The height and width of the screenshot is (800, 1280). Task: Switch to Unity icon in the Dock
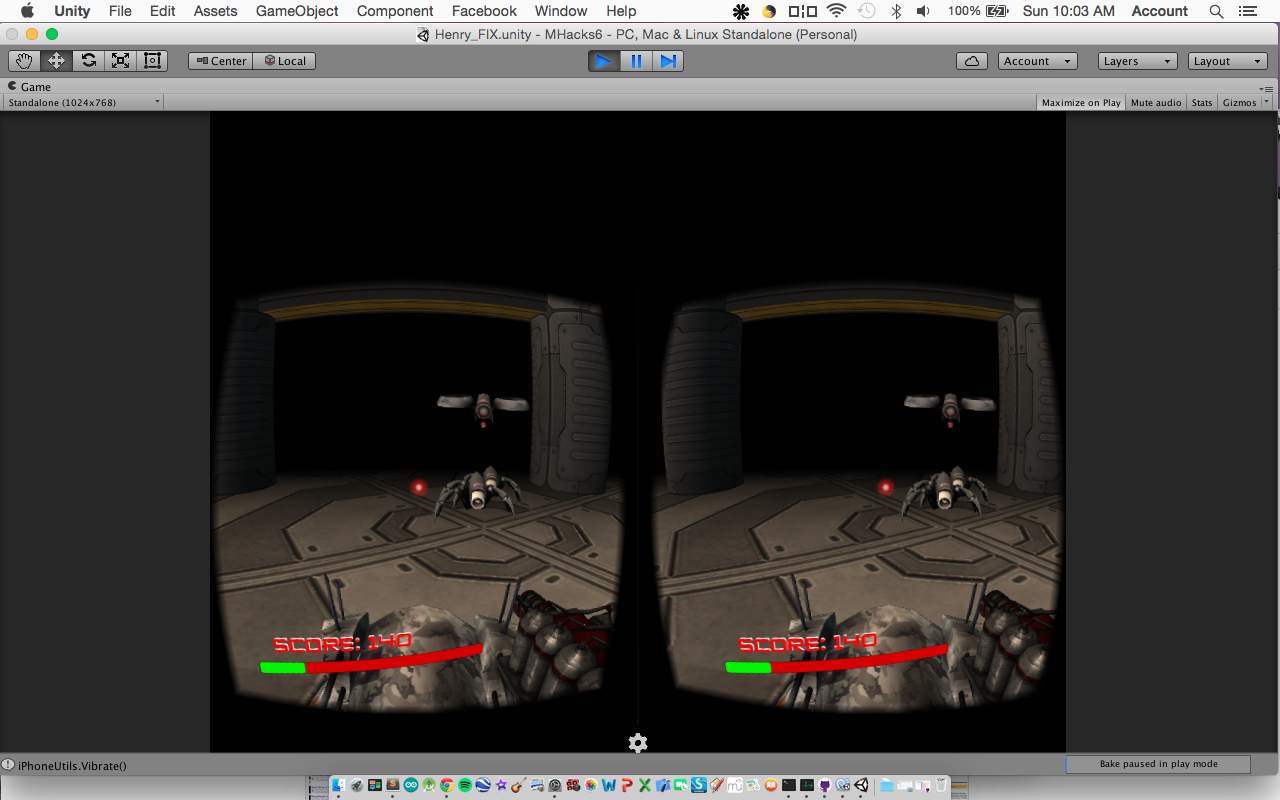click(861, 785)
